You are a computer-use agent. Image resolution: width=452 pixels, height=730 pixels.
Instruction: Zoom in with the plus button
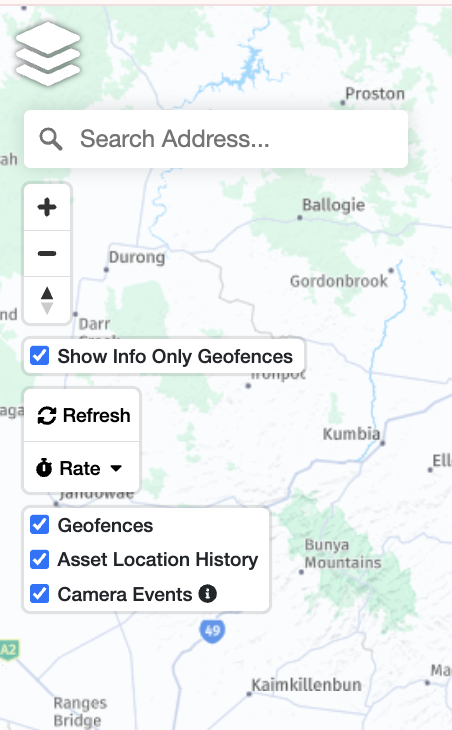tap(47, 207)
